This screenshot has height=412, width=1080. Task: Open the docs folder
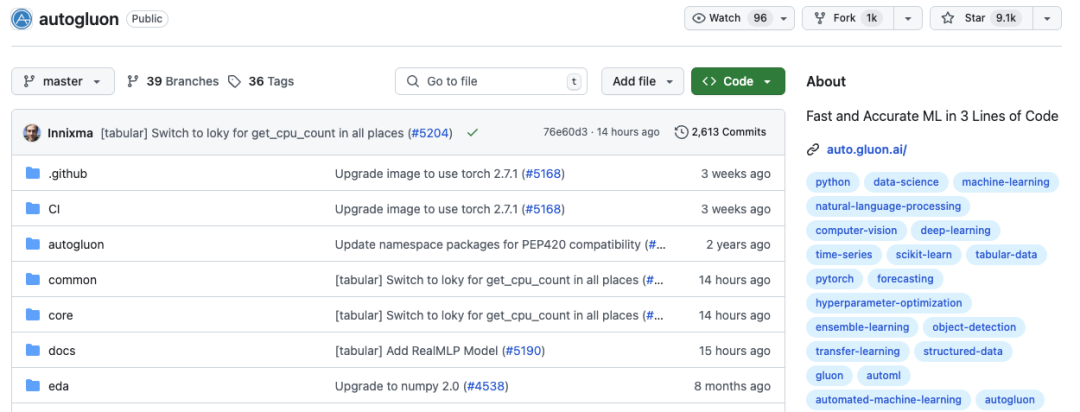[x=62, y=351]
